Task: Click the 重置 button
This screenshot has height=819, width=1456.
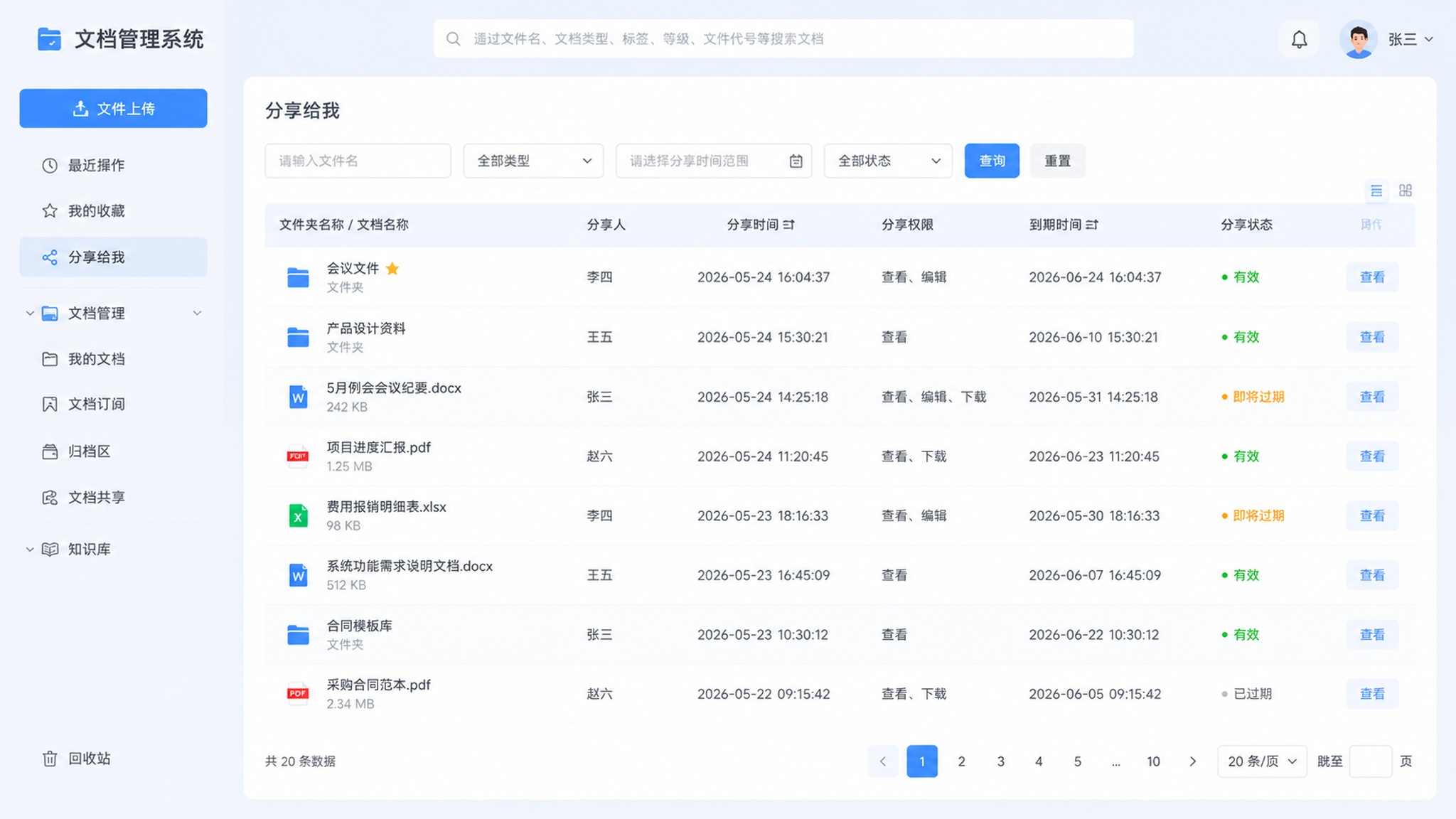Action: coord(1057,161)
